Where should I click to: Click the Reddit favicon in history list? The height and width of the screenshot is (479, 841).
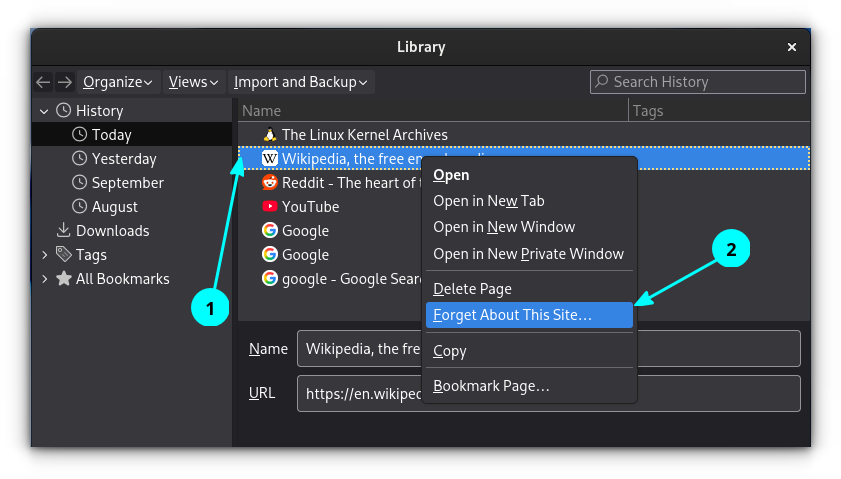pos(269,183)
